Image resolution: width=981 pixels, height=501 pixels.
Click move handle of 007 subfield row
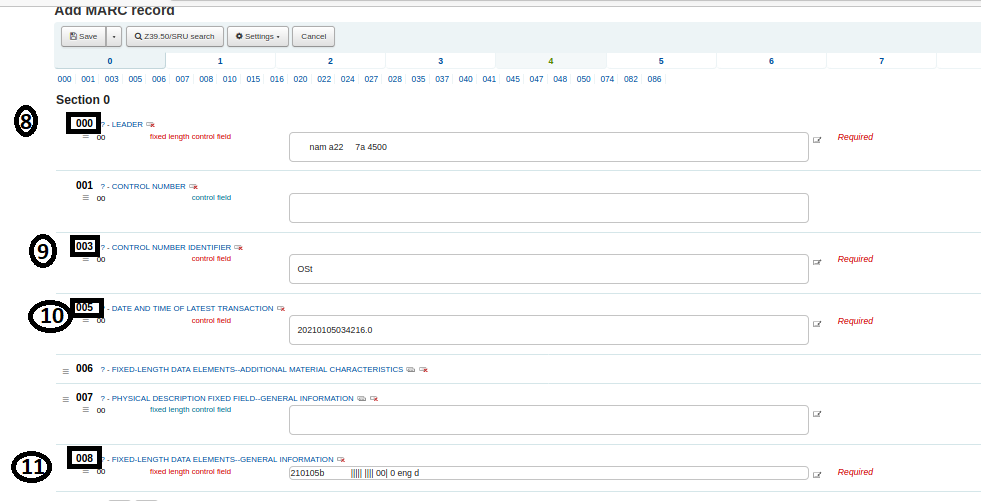coord(86,410)
